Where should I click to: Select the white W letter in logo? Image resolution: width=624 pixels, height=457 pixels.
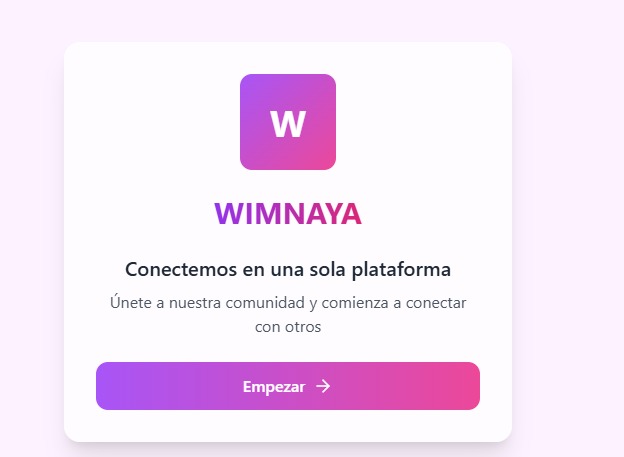pyautogui.click(x=288, y=124)
